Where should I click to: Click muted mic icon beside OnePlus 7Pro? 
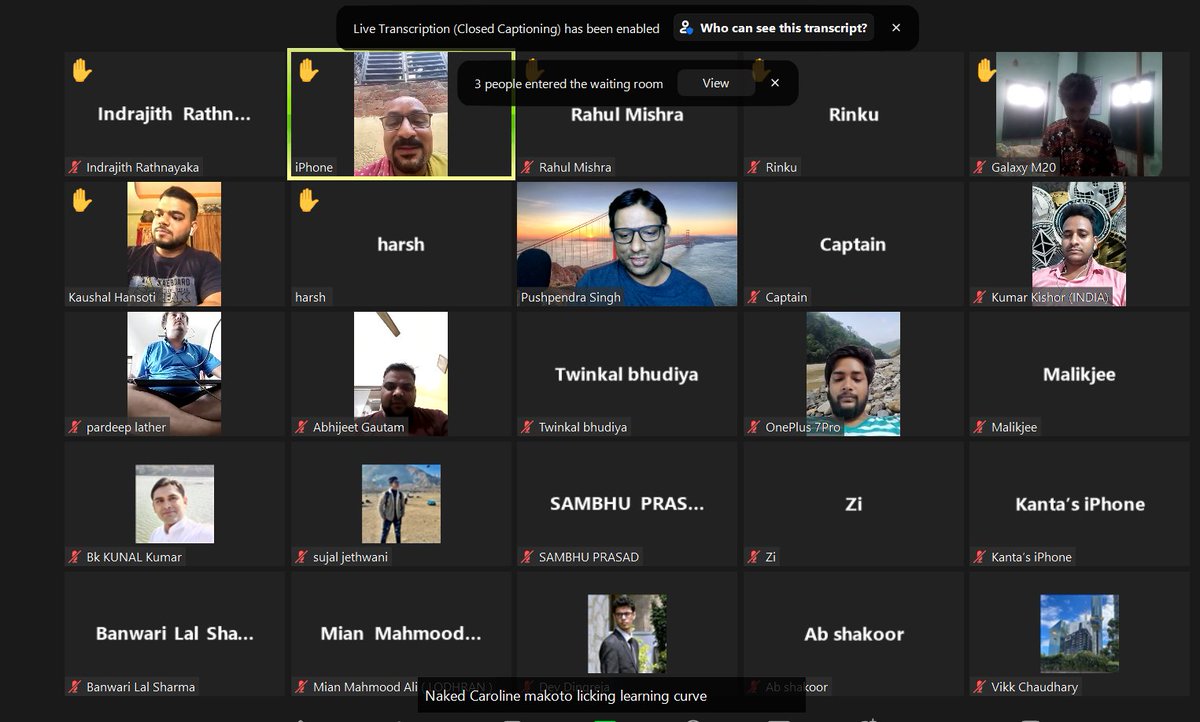[754, 427]
